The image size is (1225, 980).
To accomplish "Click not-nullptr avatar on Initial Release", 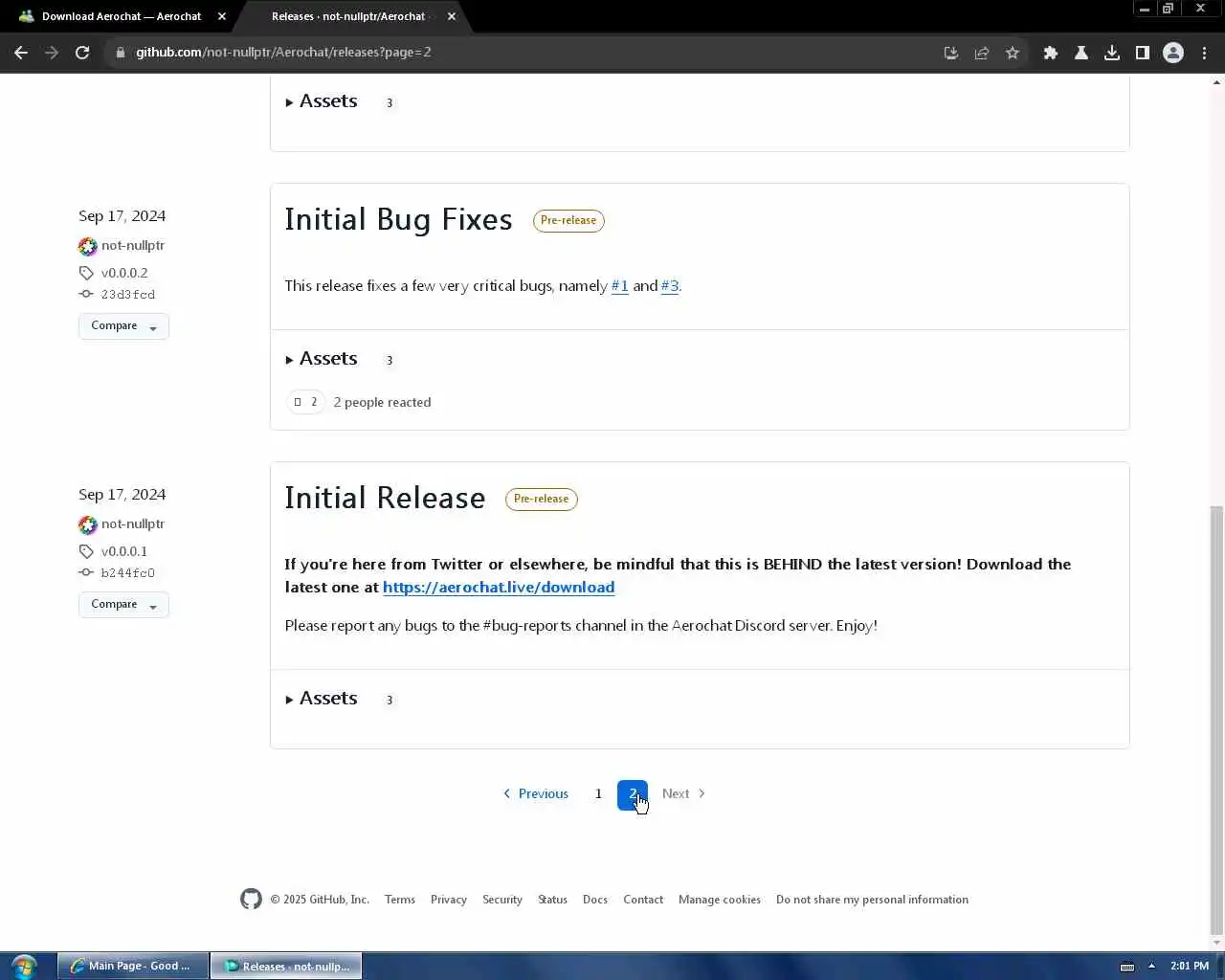I will (x=88, y=524).
